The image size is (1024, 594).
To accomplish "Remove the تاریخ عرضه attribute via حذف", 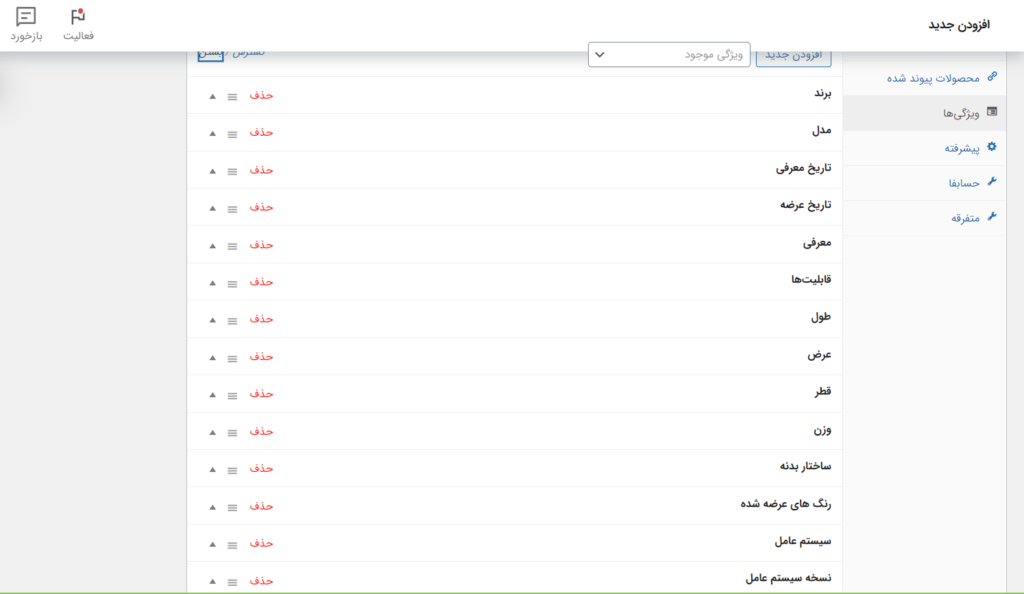I will 261,208.
